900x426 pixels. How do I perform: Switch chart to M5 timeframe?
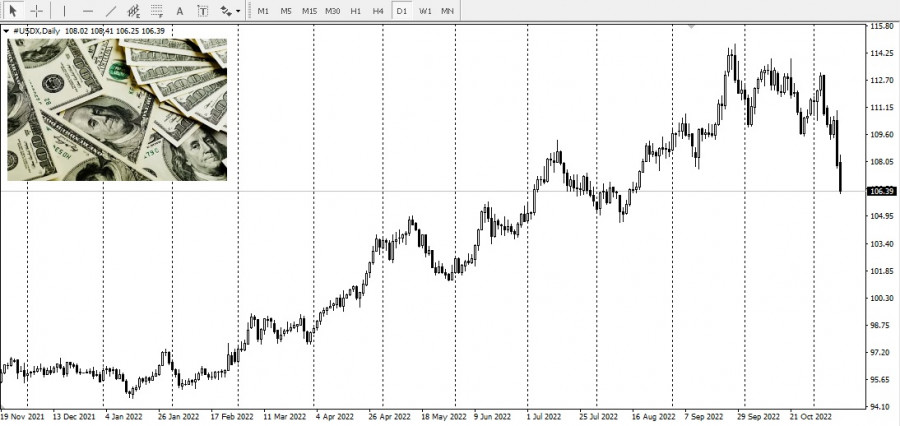[x=286, y=11]
